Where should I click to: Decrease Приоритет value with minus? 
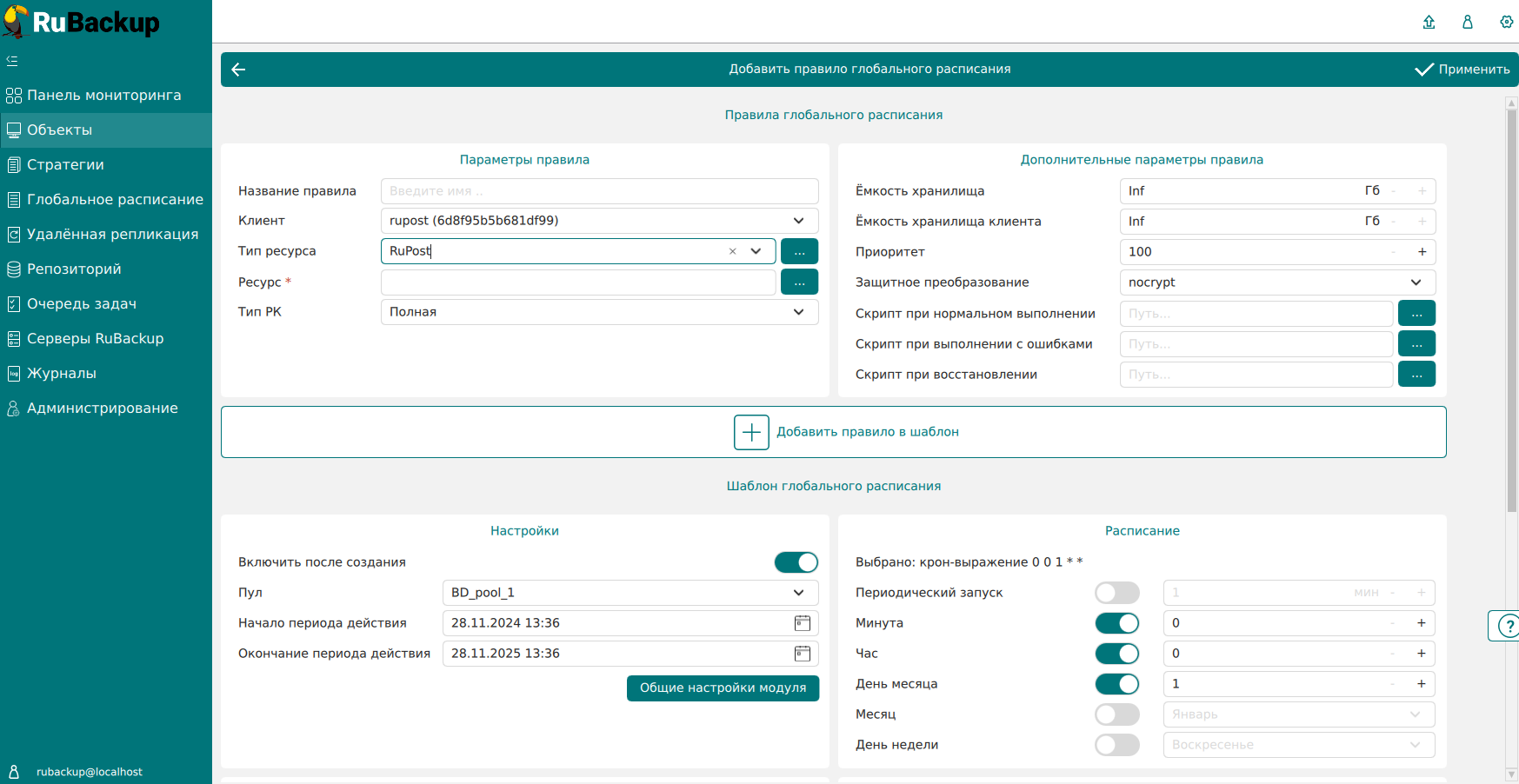pyautogui.click(x=1393, y=252)
